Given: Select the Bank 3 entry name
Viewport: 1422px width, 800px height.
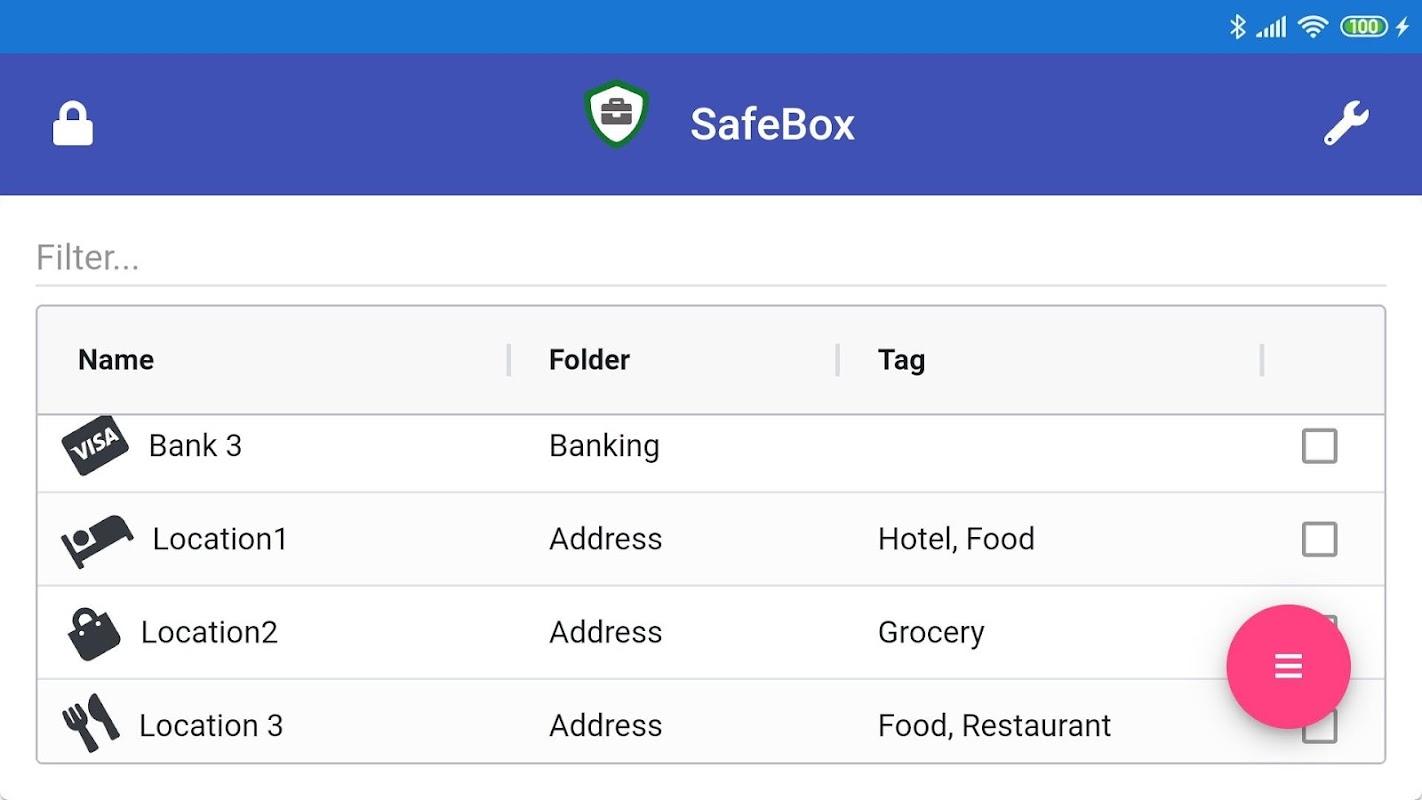Looking at the screenshot, I should click(x=195, y=446).
